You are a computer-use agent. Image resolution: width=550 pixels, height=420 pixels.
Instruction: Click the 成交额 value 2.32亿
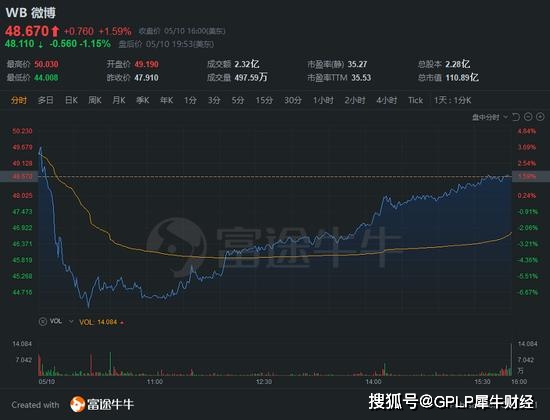click(x=247, y=64)
